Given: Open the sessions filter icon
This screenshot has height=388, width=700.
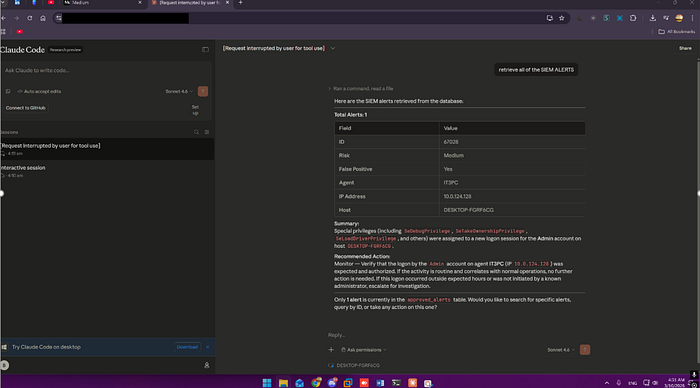Looking at the screenshot, I should [207, 132].
